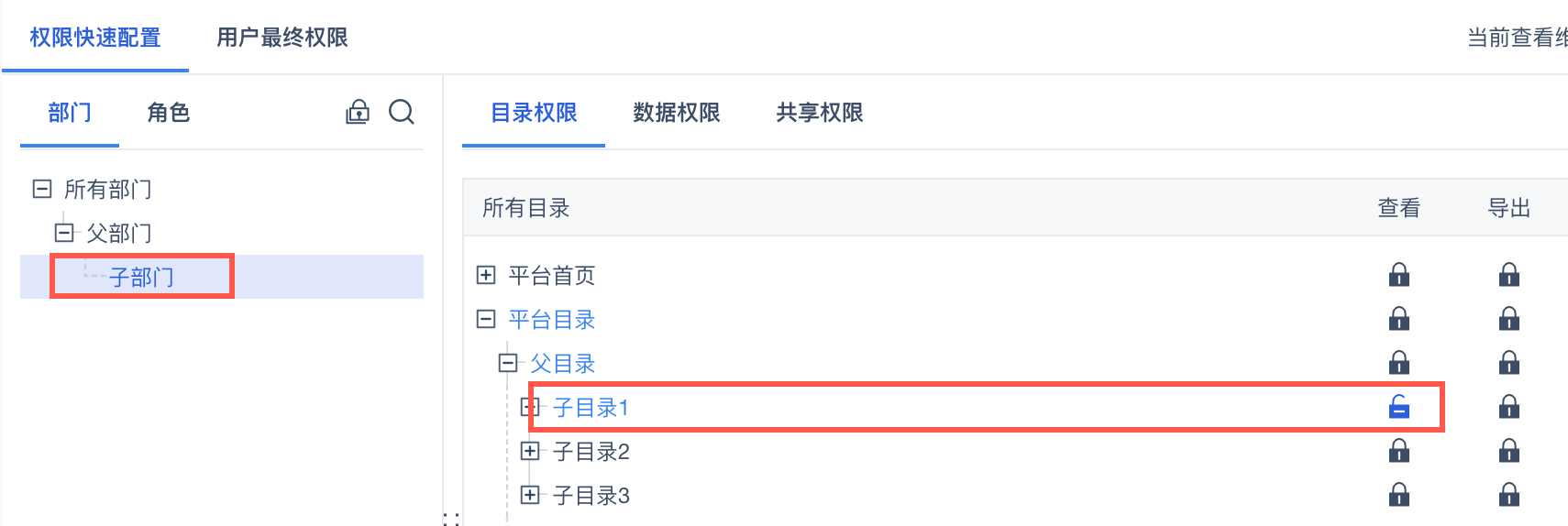Click 查看 lock icon for 父目录

[x=1399, y=363]
